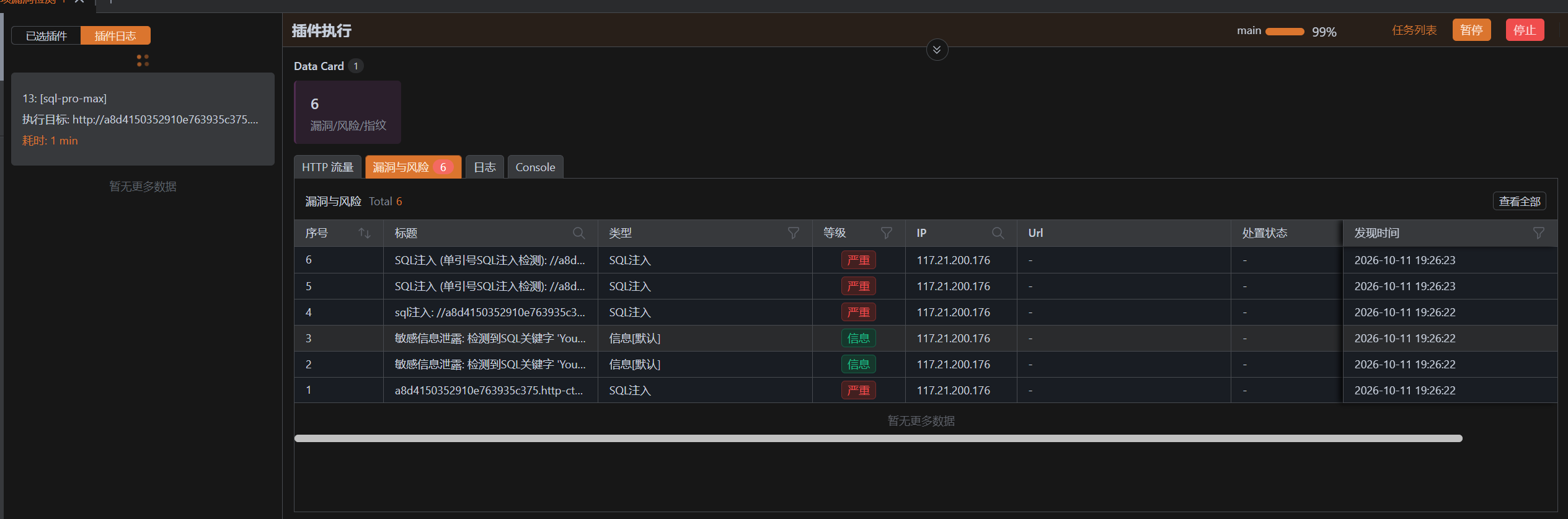This screenshot has height=519, width=1568.
Task: Click the 查看全部 button
Action: click(x=1519, y=202)
